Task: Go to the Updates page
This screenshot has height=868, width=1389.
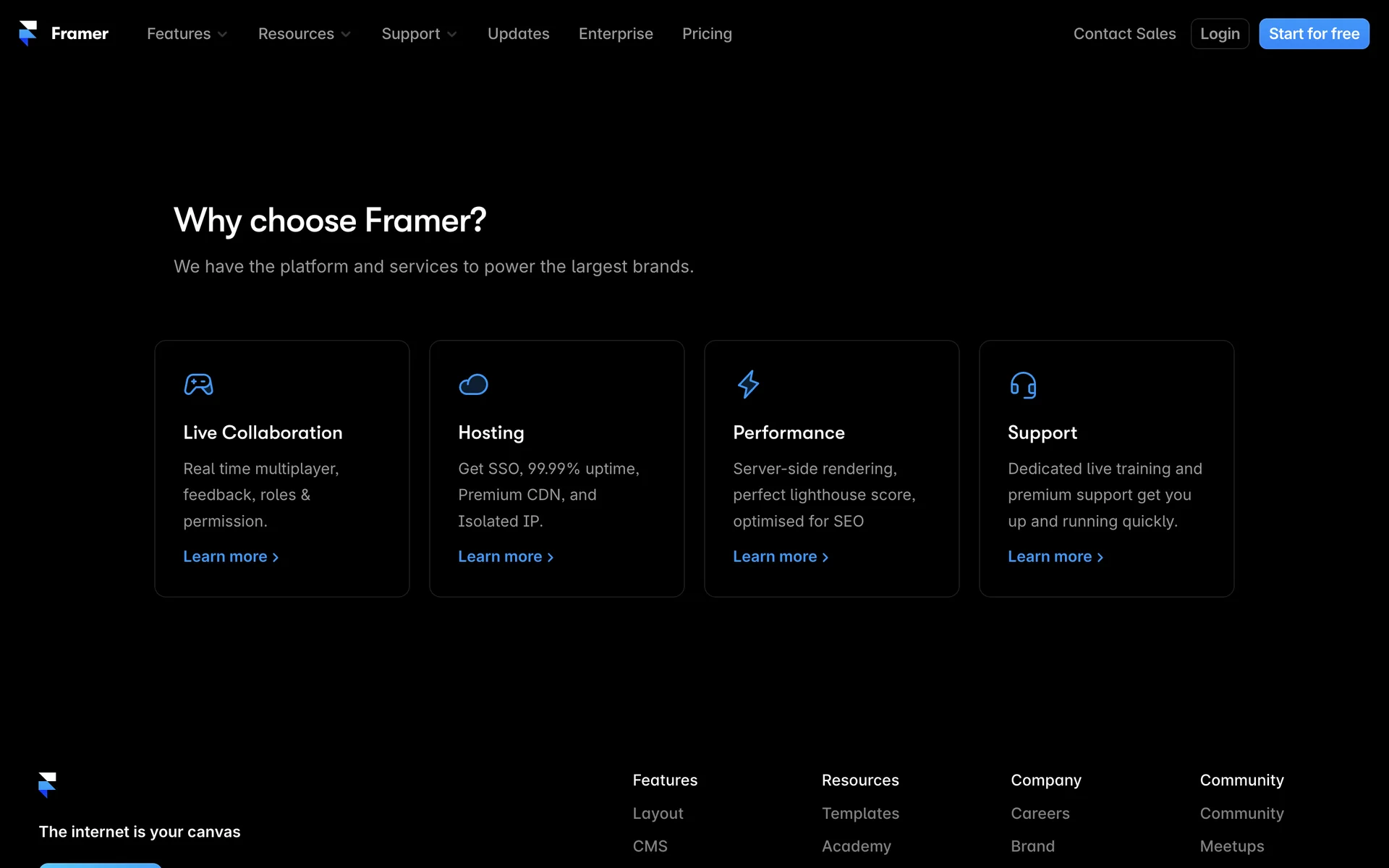Action: (x=518, y=34)
